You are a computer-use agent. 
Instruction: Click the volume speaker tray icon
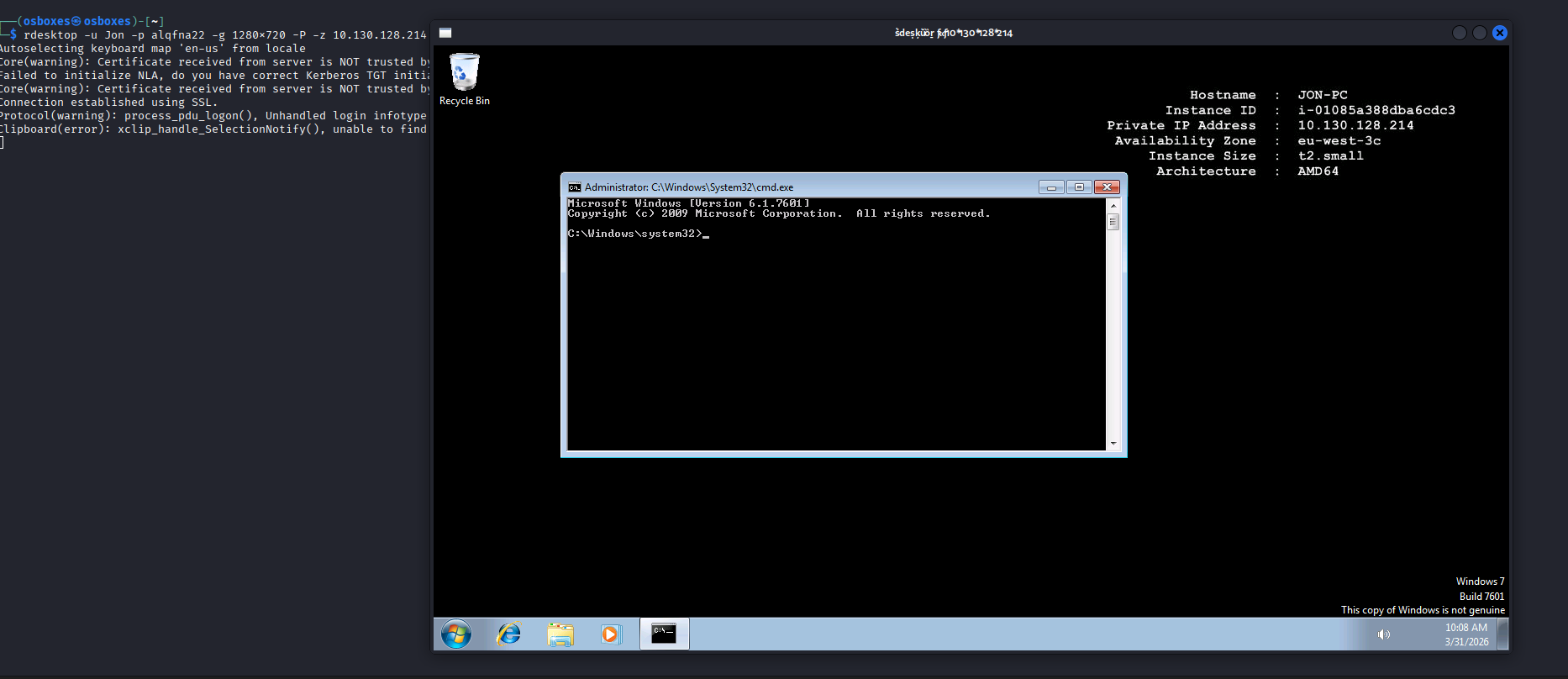point(1383,634)
